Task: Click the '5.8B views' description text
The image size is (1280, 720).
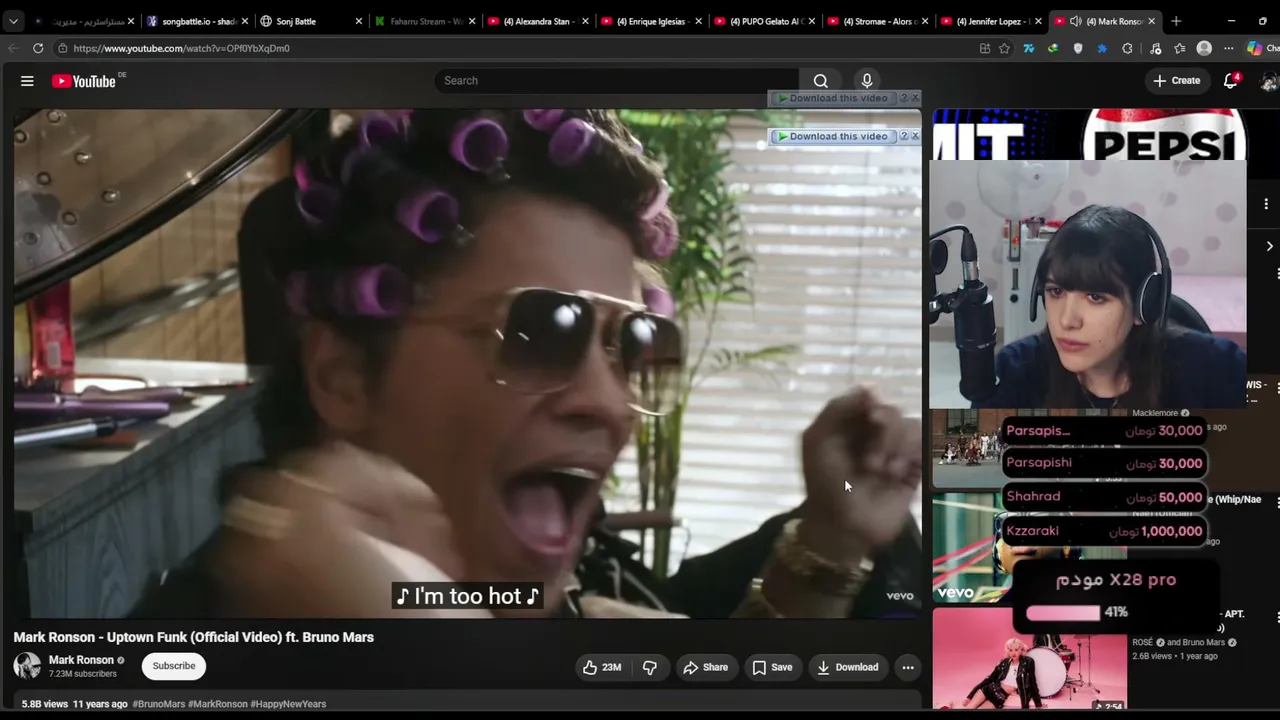Action: [45, 704]
